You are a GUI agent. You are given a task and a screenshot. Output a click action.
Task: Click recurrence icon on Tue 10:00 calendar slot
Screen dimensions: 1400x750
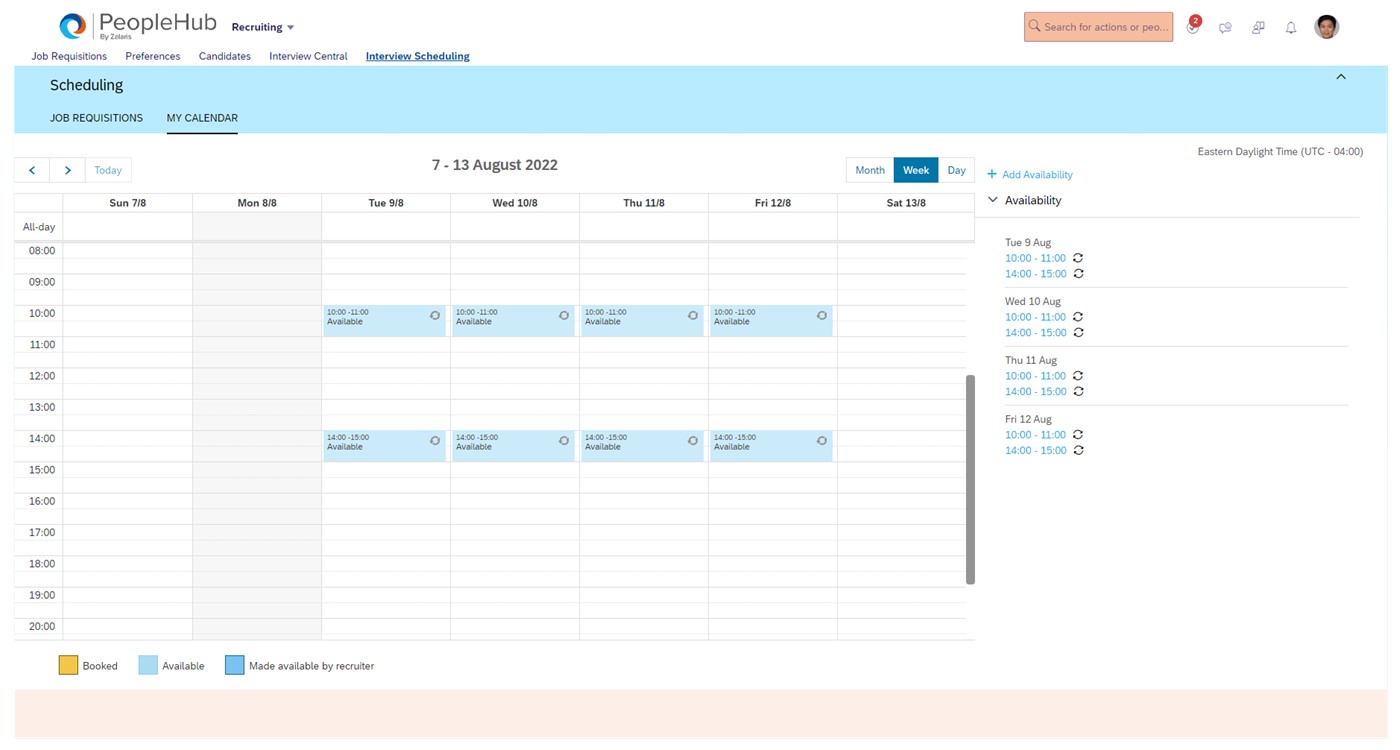pos(435,315)
